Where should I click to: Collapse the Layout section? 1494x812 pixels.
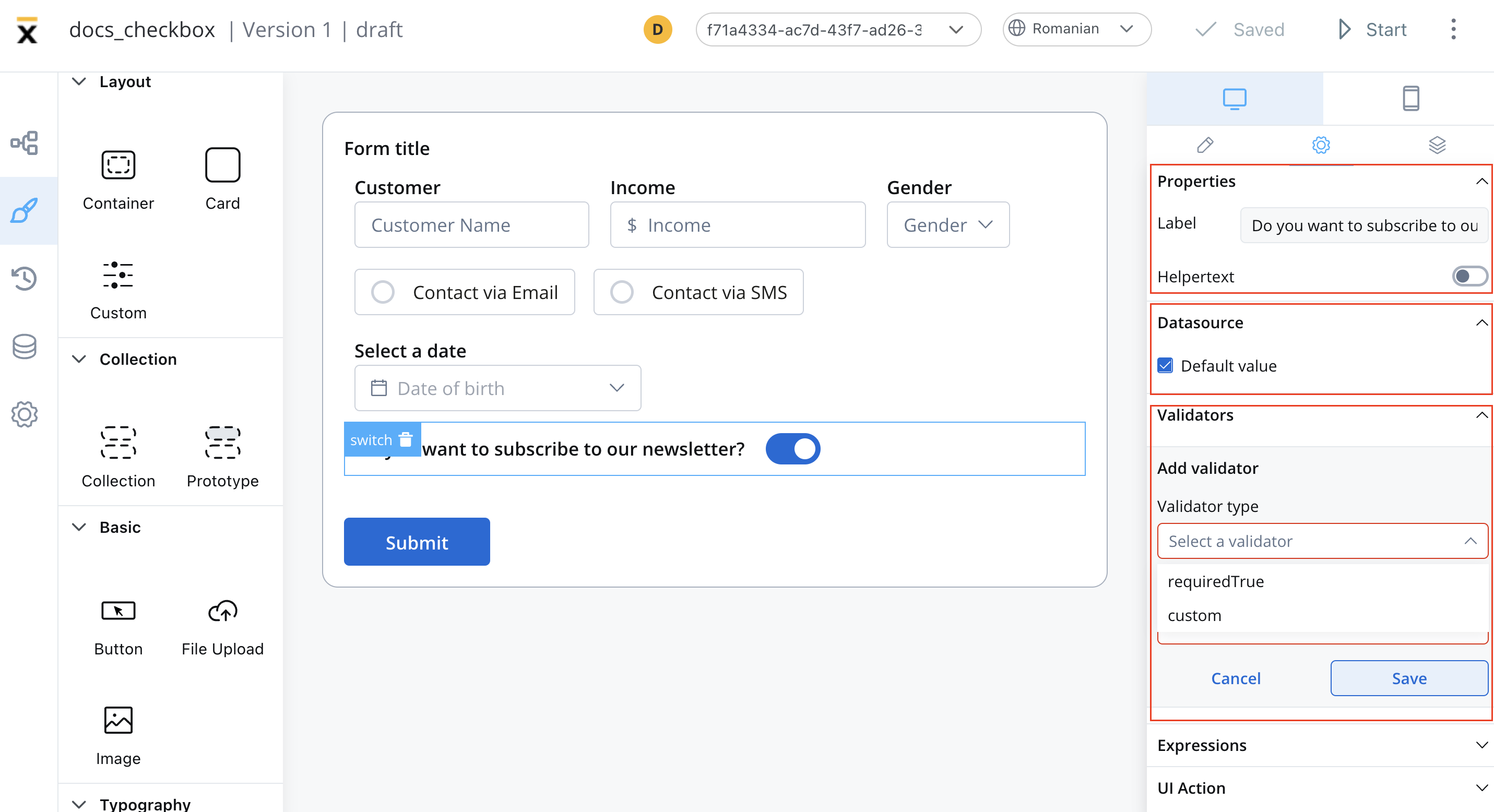(x=79, y=82)
